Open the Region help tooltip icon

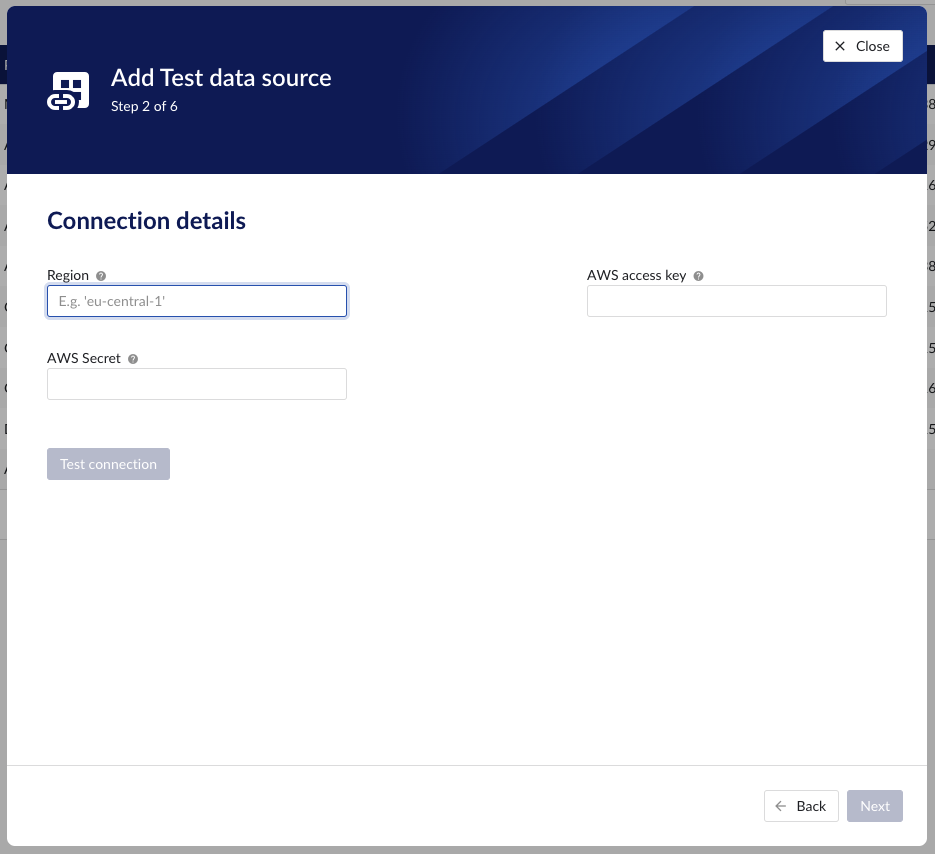coord(100,275)
